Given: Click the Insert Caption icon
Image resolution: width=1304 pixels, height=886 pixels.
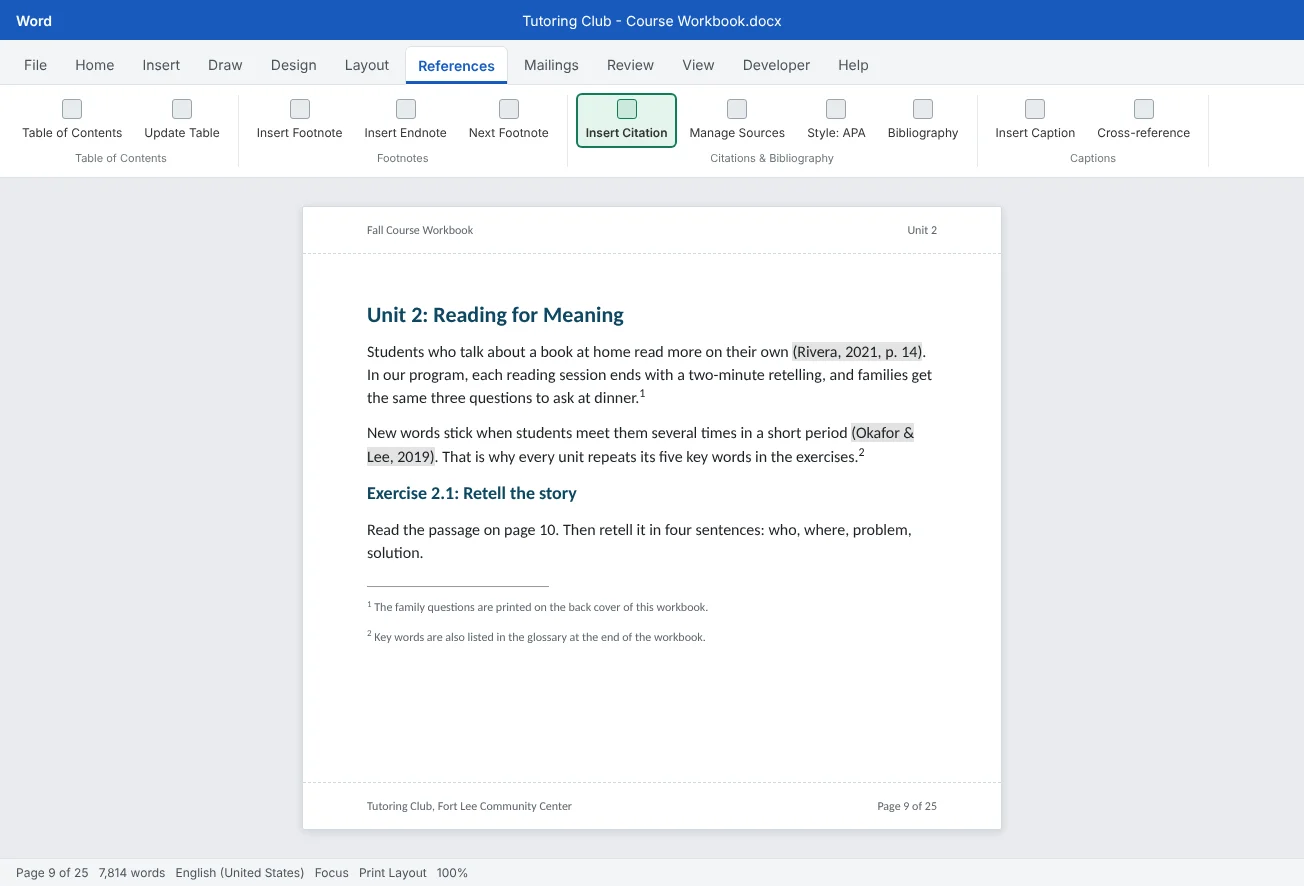Looking at the screenshot, I should pyautogui.click(x=1035, y=109).
